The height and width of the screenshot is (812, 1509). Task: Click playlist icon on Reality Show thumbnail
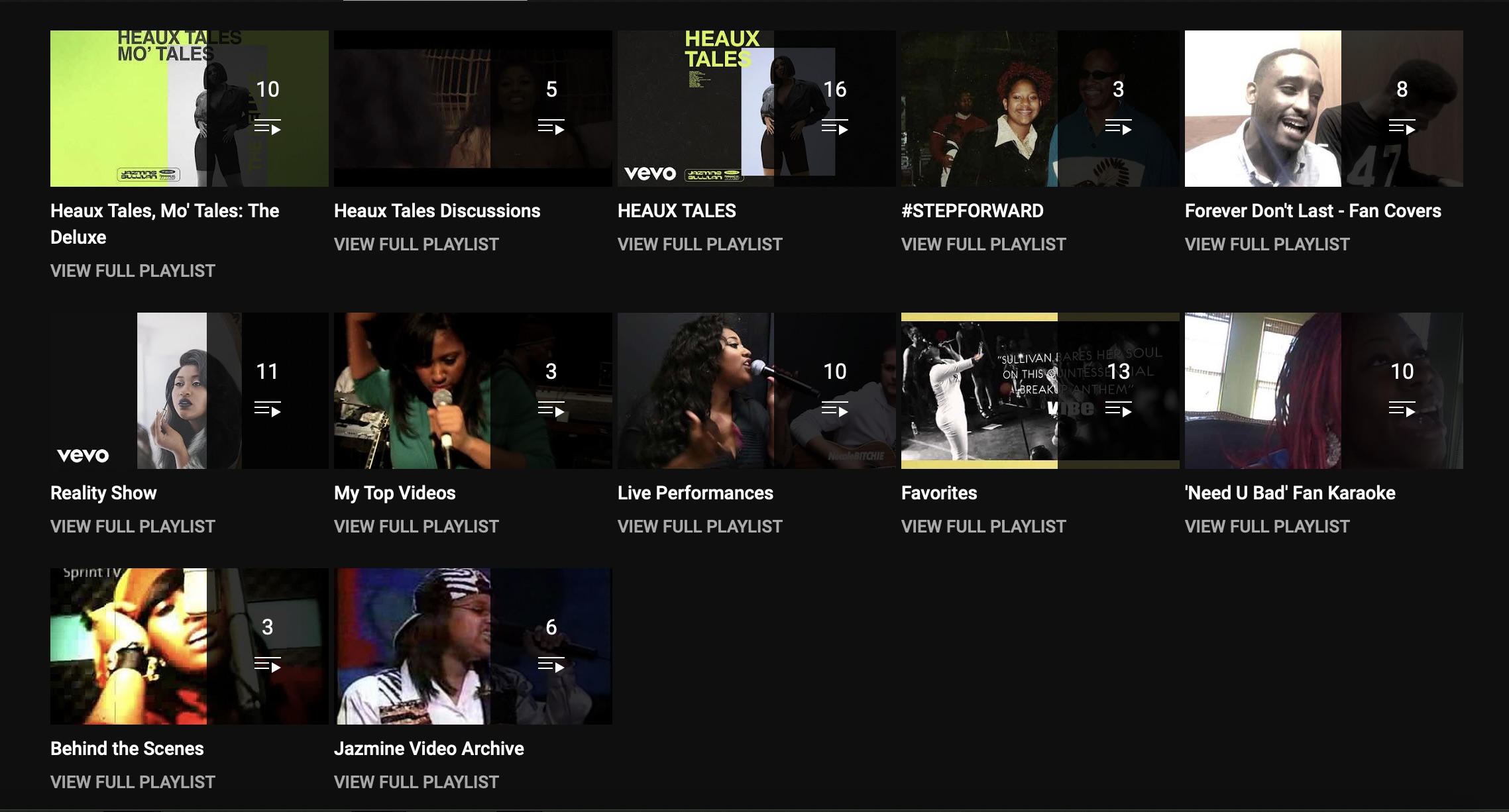267,409
